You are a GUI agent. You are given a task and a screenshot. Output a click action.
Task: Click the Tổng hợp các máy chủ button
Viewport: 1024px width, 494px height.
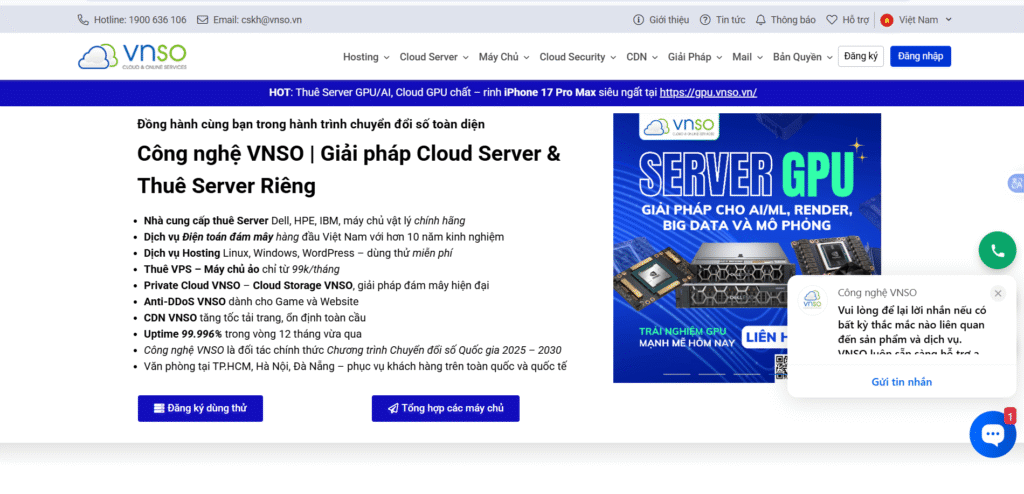(445, 408)
